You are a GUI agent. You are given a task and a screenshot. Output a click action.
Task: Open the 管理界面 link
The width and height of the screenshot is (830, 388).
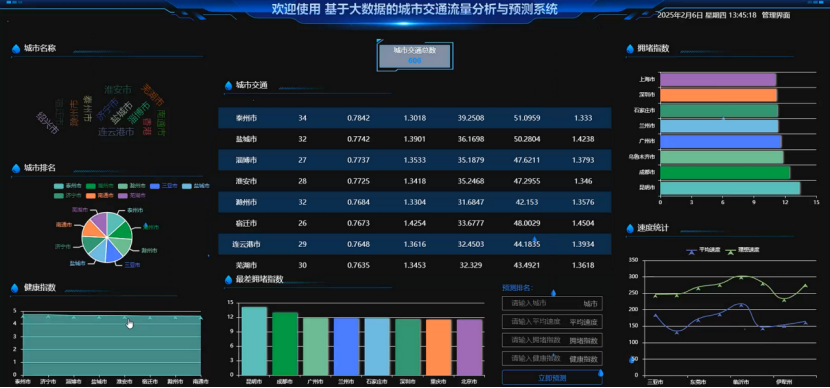point(775,15)
